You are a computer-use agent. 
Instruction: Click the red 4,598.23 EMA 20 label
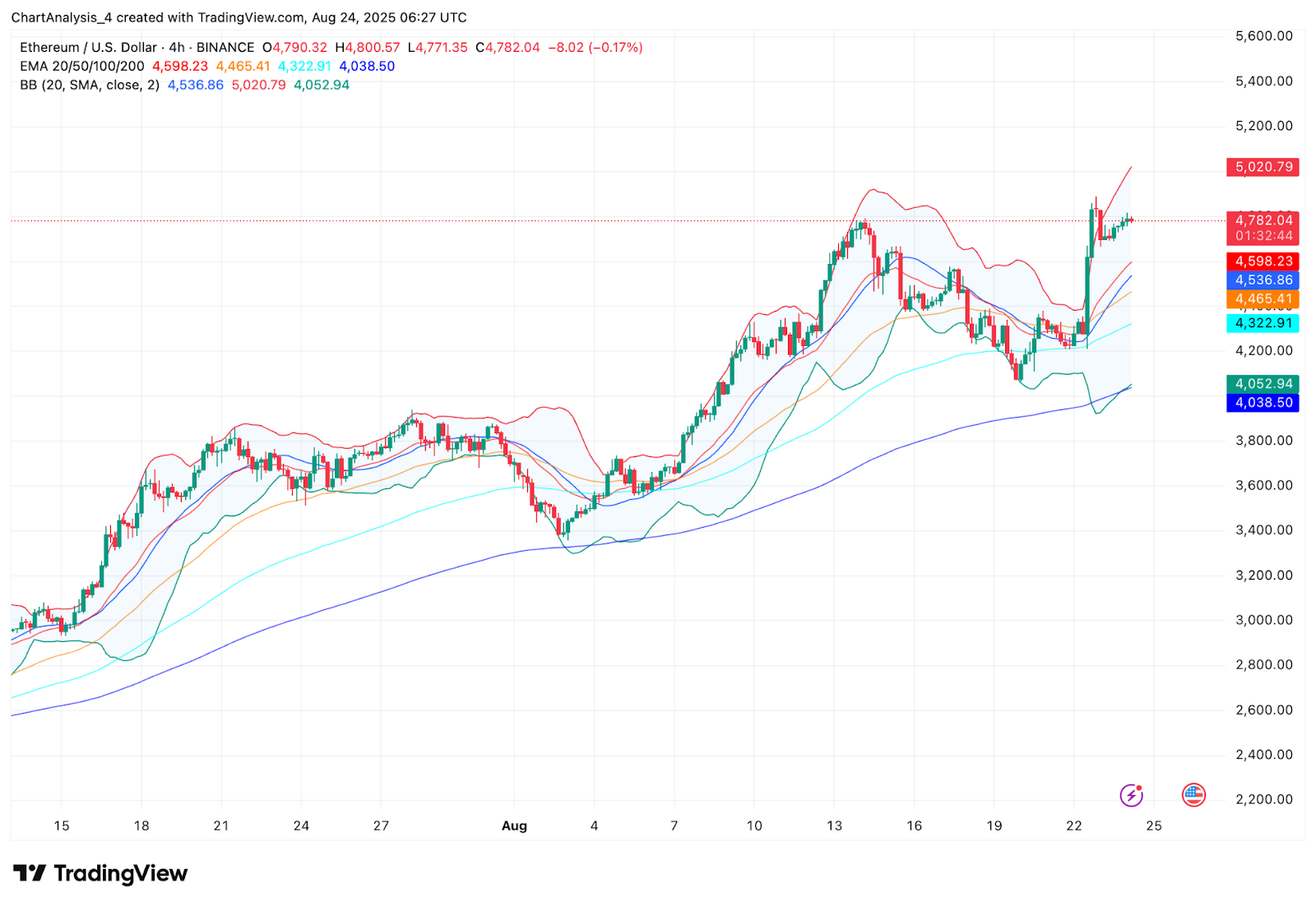click(x=1263, y=261)
